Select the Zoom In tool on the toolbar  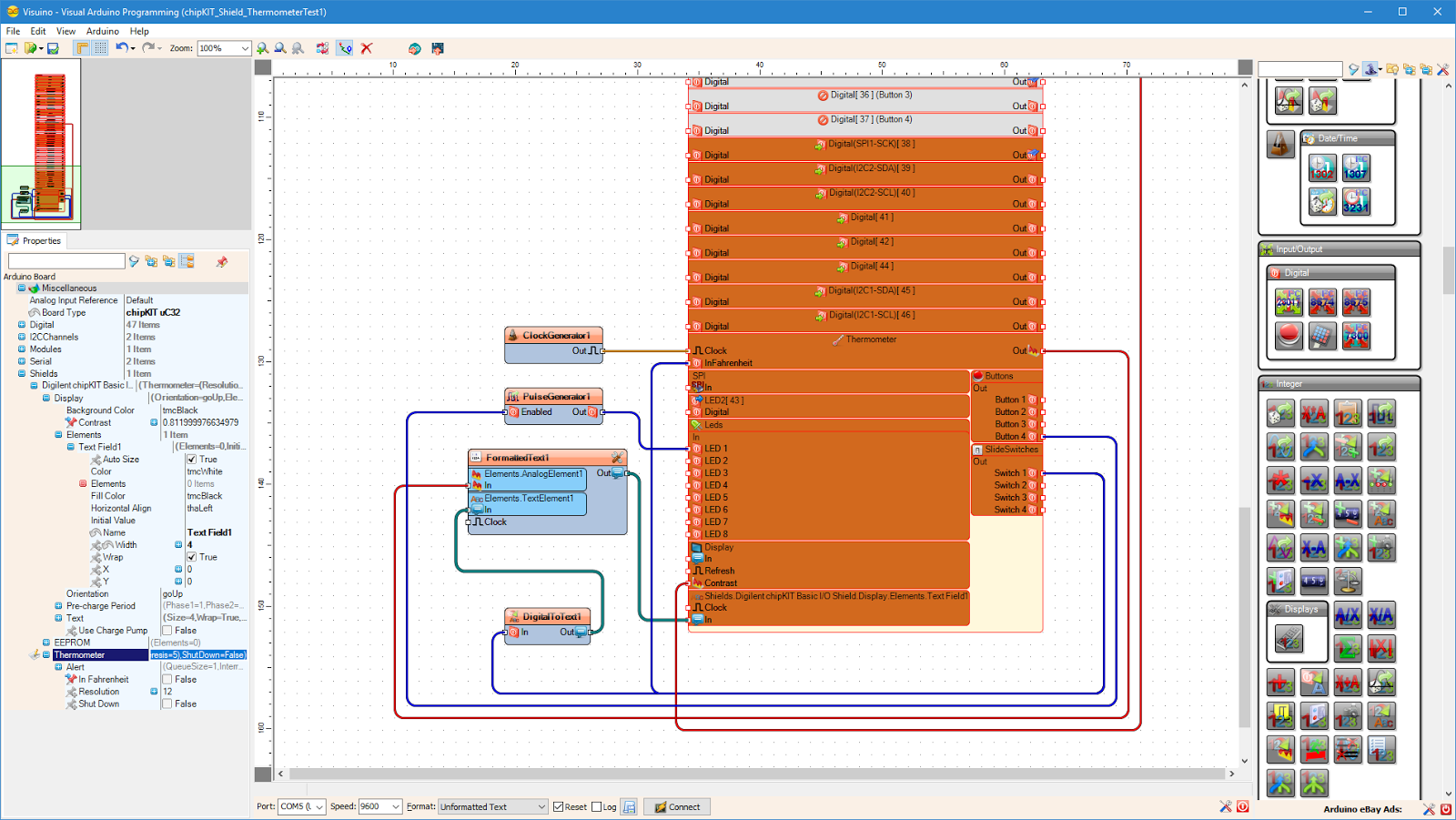pyautogui.click(x=262, y=48)
